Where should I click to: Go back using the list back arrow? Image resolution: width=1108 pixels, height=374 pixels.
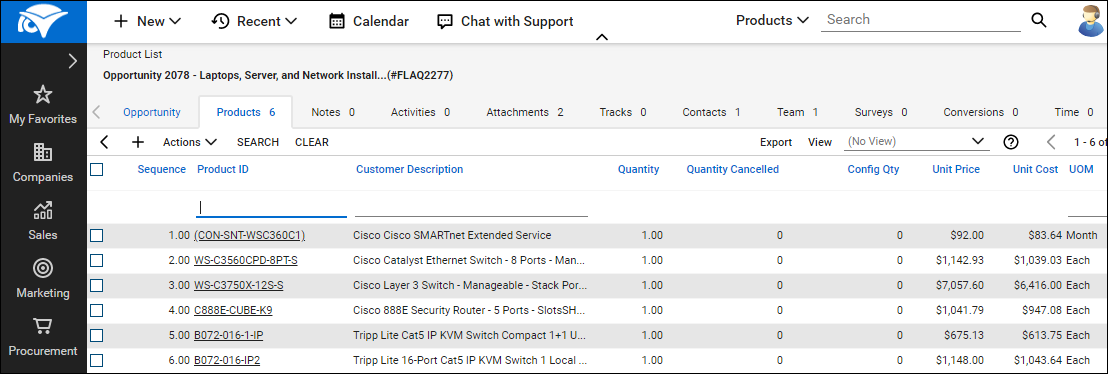[105, 142]
